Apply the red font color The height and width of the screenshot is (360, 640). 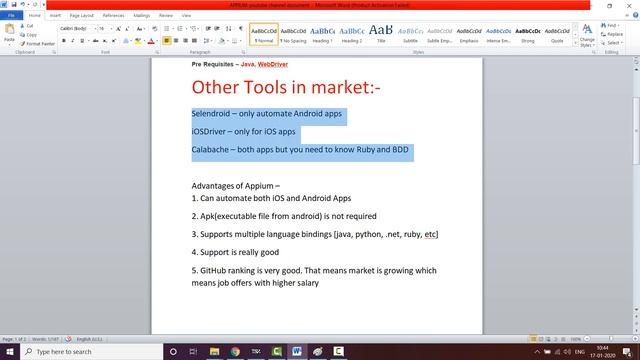tap(151, 41)
